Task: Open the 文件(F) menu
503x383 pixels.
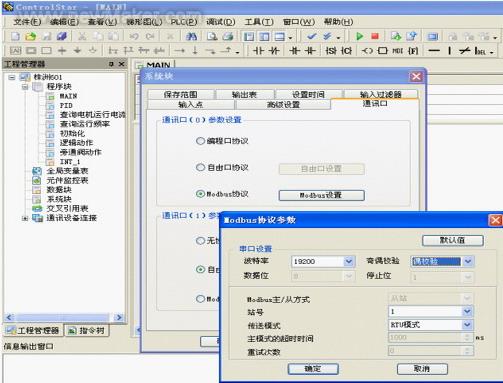Action: click(x=27, y=22)
